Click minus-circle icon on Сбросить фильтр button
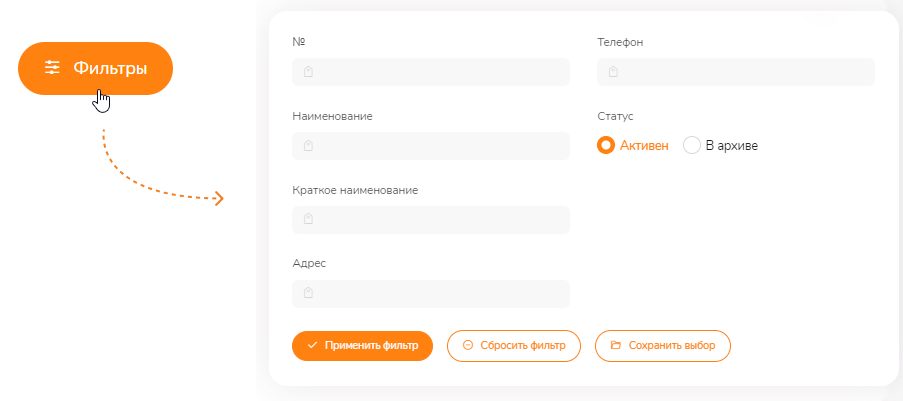The image size is (903, 401). [x=468, y=346]
